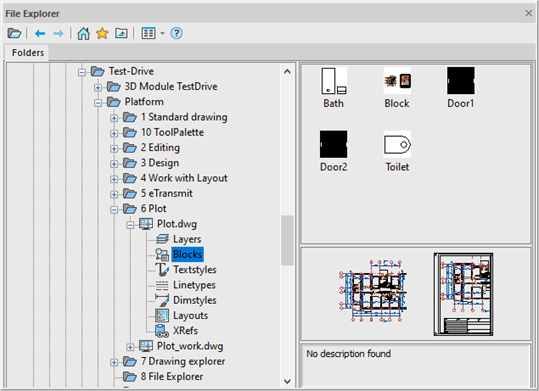This screenshot has width=539, height=391.
Task: Select the Bath block thumbnail
Action: coord(333,88)
